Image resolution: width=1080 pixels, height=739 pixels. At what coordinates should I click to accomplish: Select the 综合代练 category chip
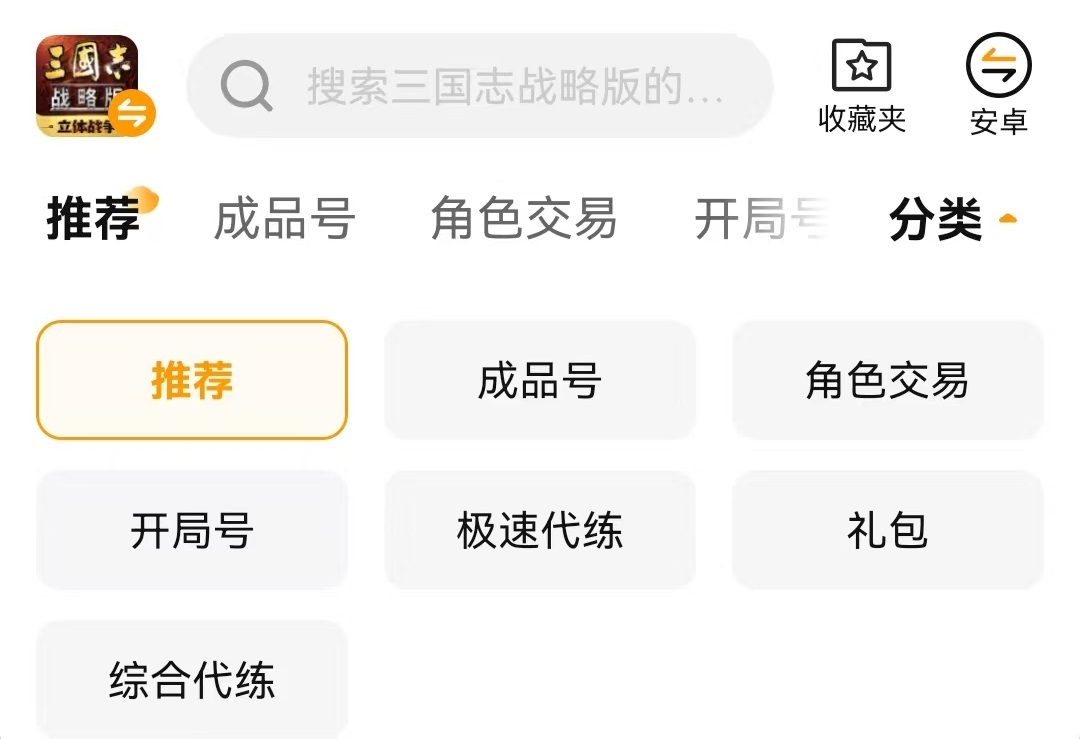(192, 680)
